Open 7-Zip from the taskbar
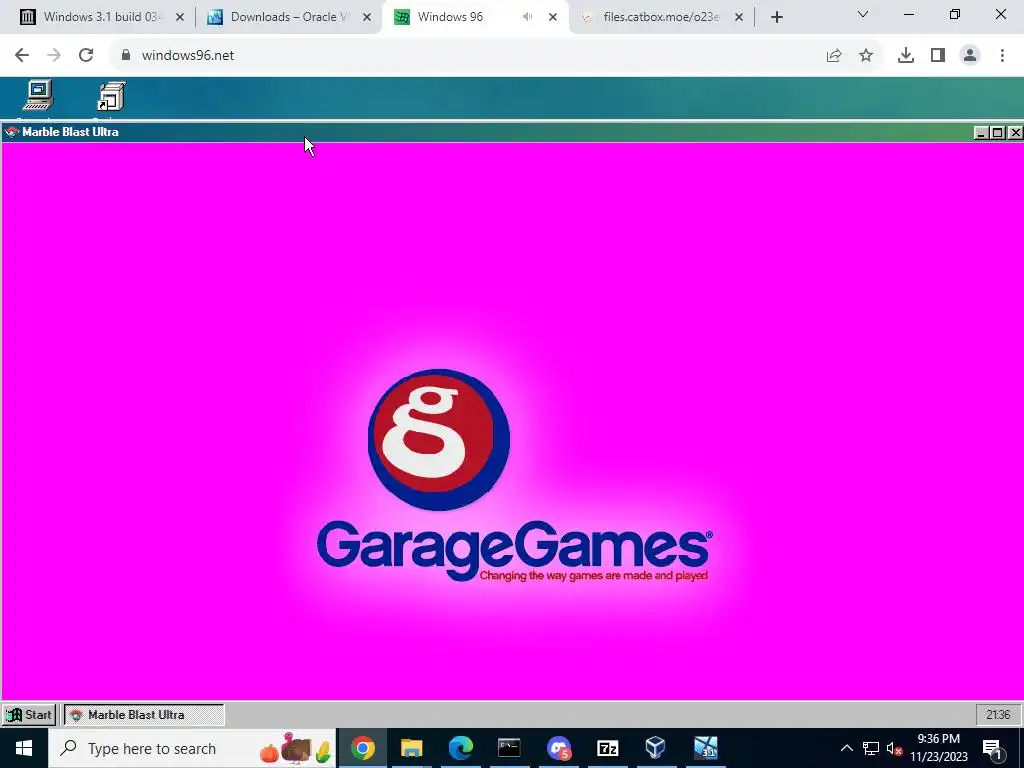This screenshot has height=768, width=1024. pos(607,748)
